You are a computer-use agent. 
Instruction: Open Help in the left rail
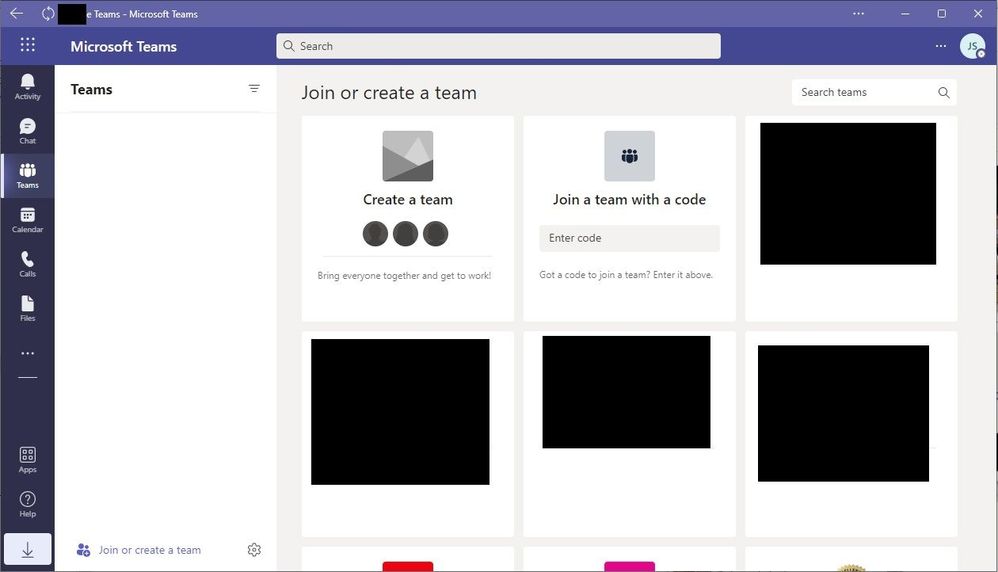[27, 505]
